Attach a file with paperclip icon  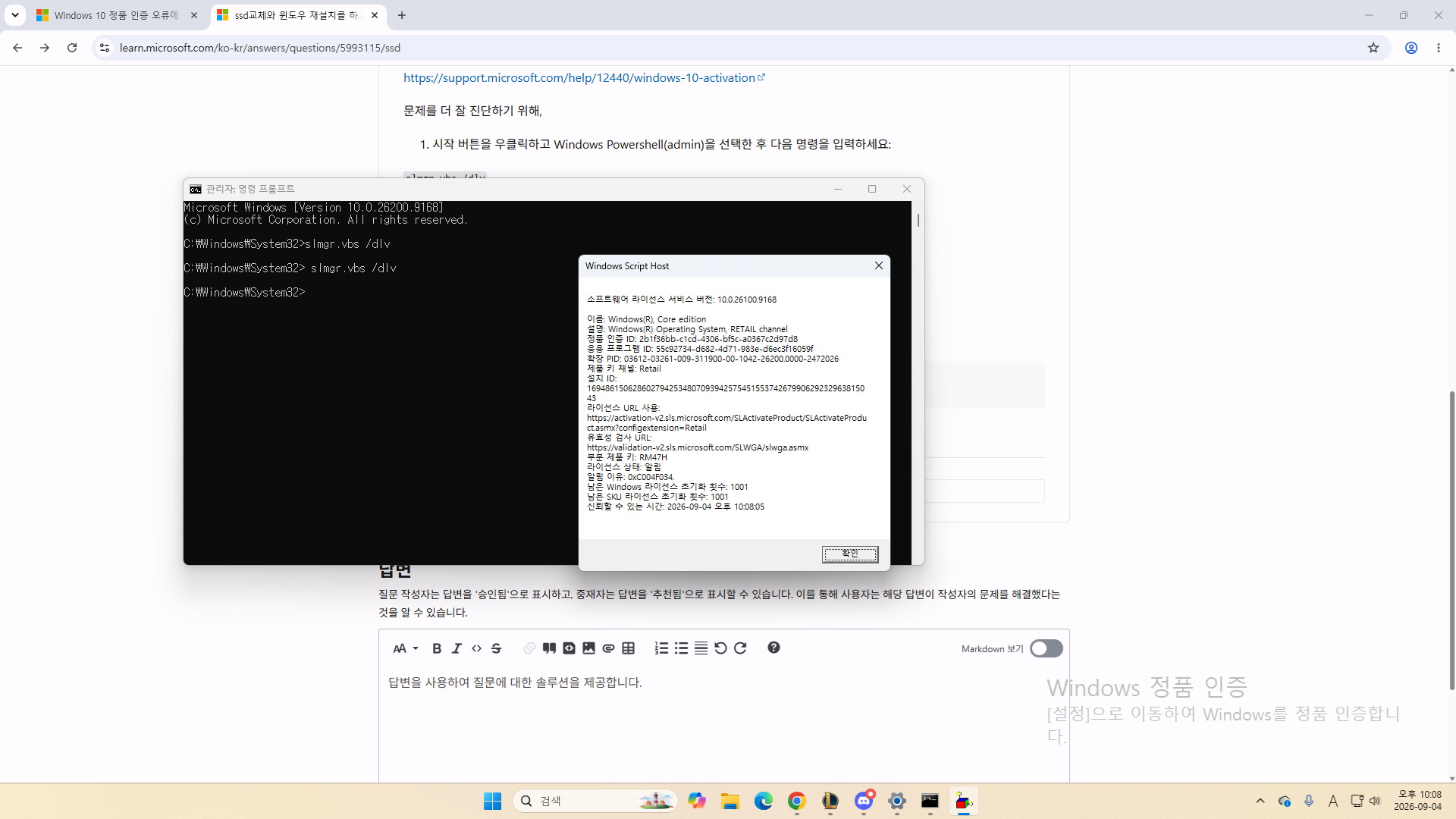pos(608,648)
